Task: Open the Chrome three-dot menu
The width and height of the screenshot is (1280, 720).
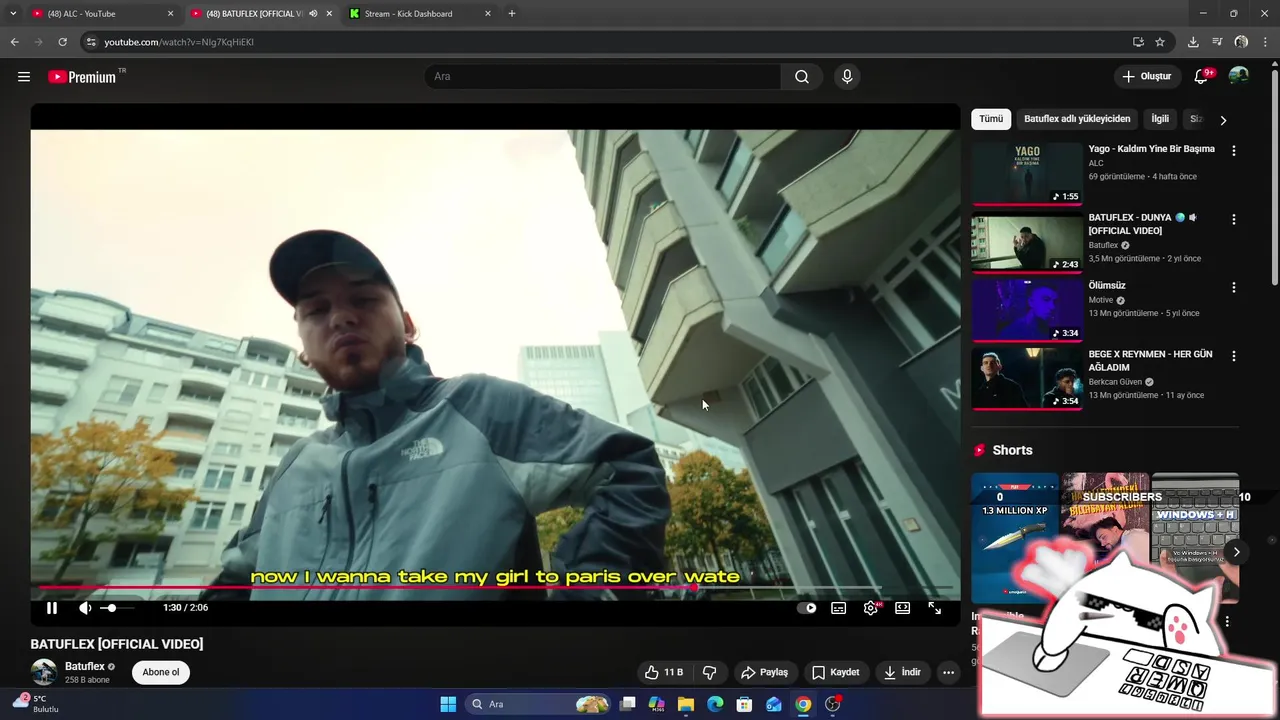Action: coord(1265,42)
